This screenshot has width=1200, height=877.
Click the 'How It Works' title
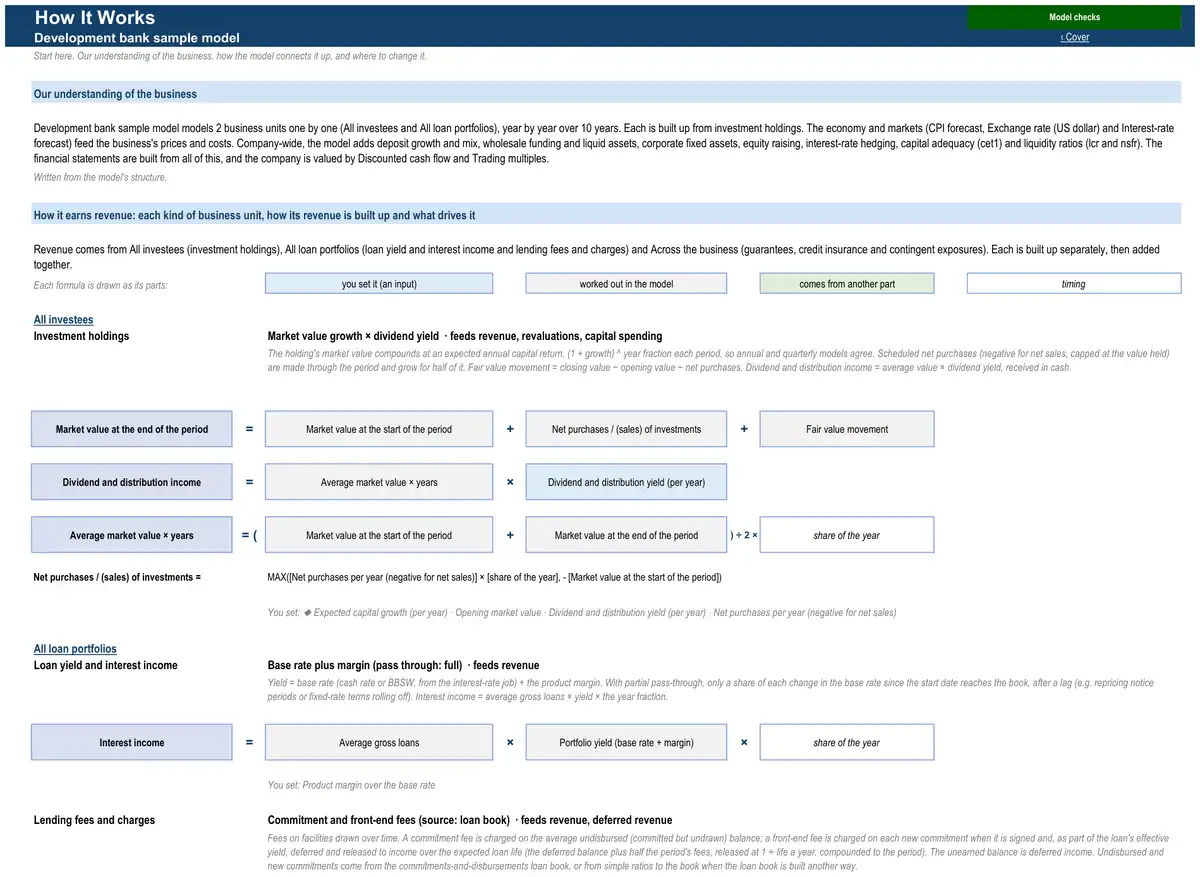click(x=95, y=17)
